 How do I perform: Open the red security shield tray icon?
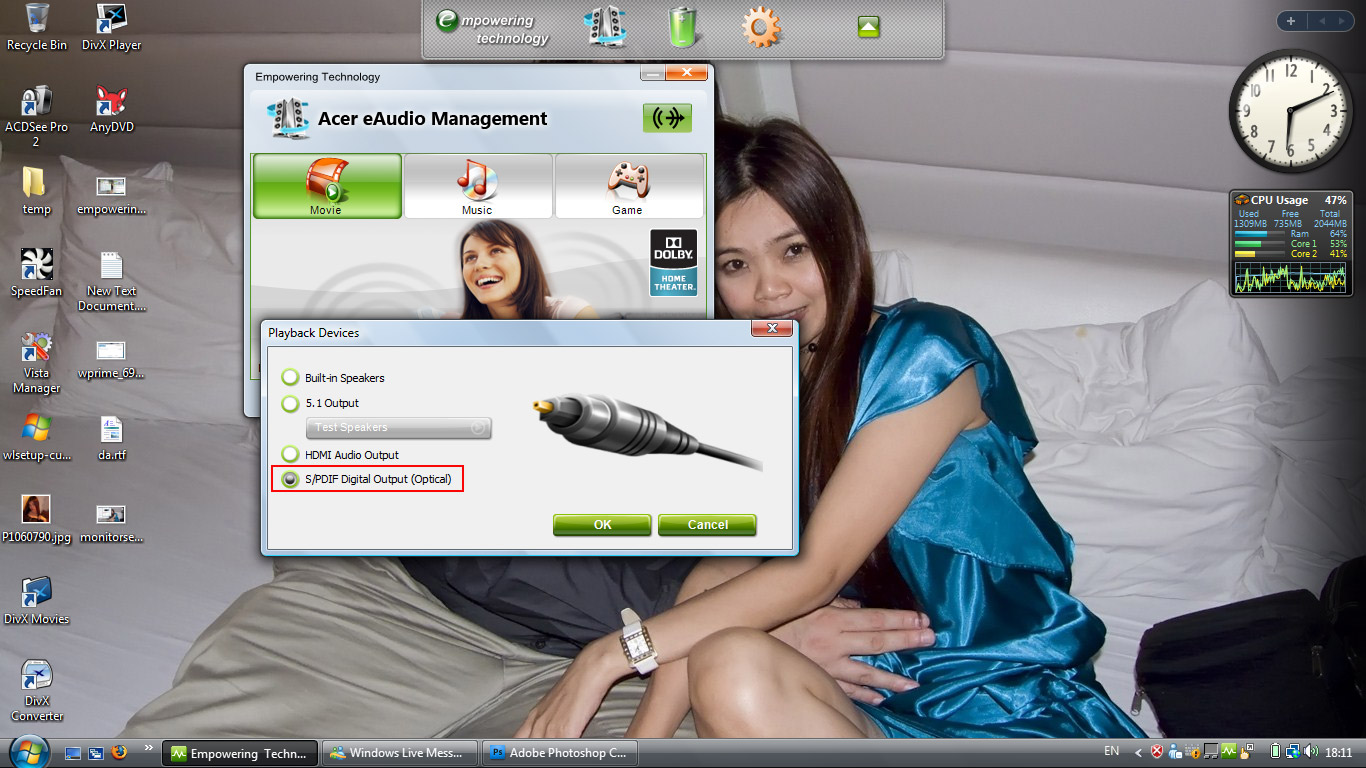pos(1157,752)
